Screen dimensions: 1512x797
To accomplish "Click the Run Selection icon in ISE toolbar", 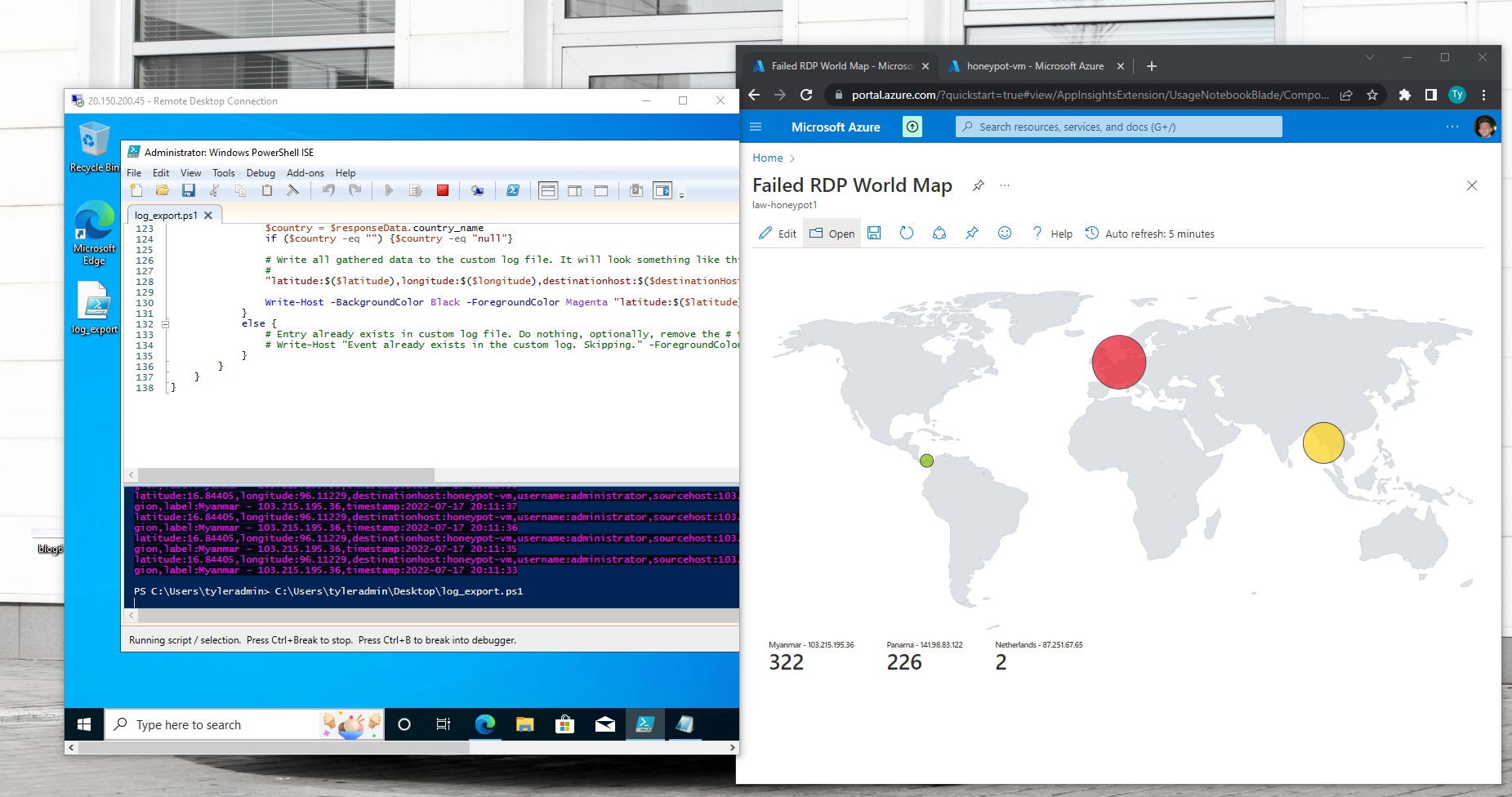I will coord(416,190).
